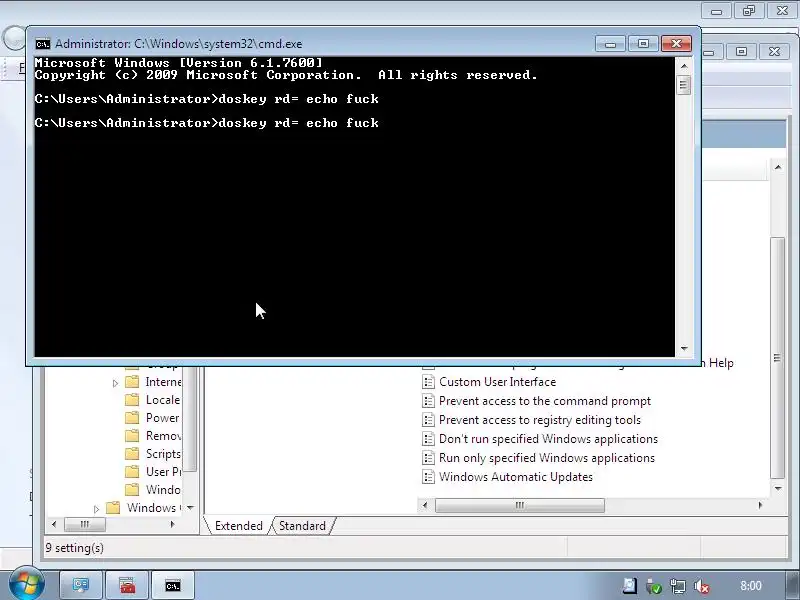800x600 pixels.
Task: Click the tree pane scroll down arrow
Action: [190, 507]
